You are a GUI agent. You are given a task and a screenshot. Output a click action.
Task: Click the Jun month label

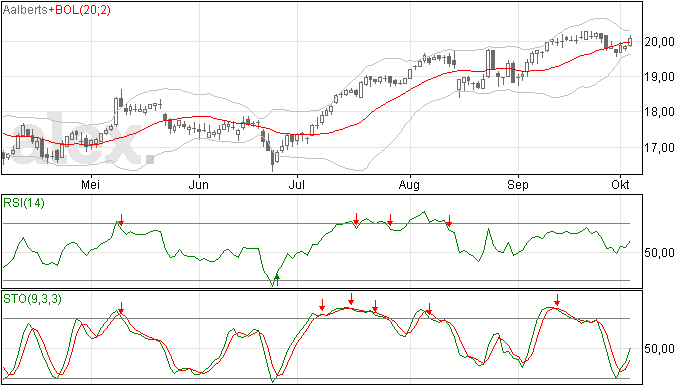(198, 184)
